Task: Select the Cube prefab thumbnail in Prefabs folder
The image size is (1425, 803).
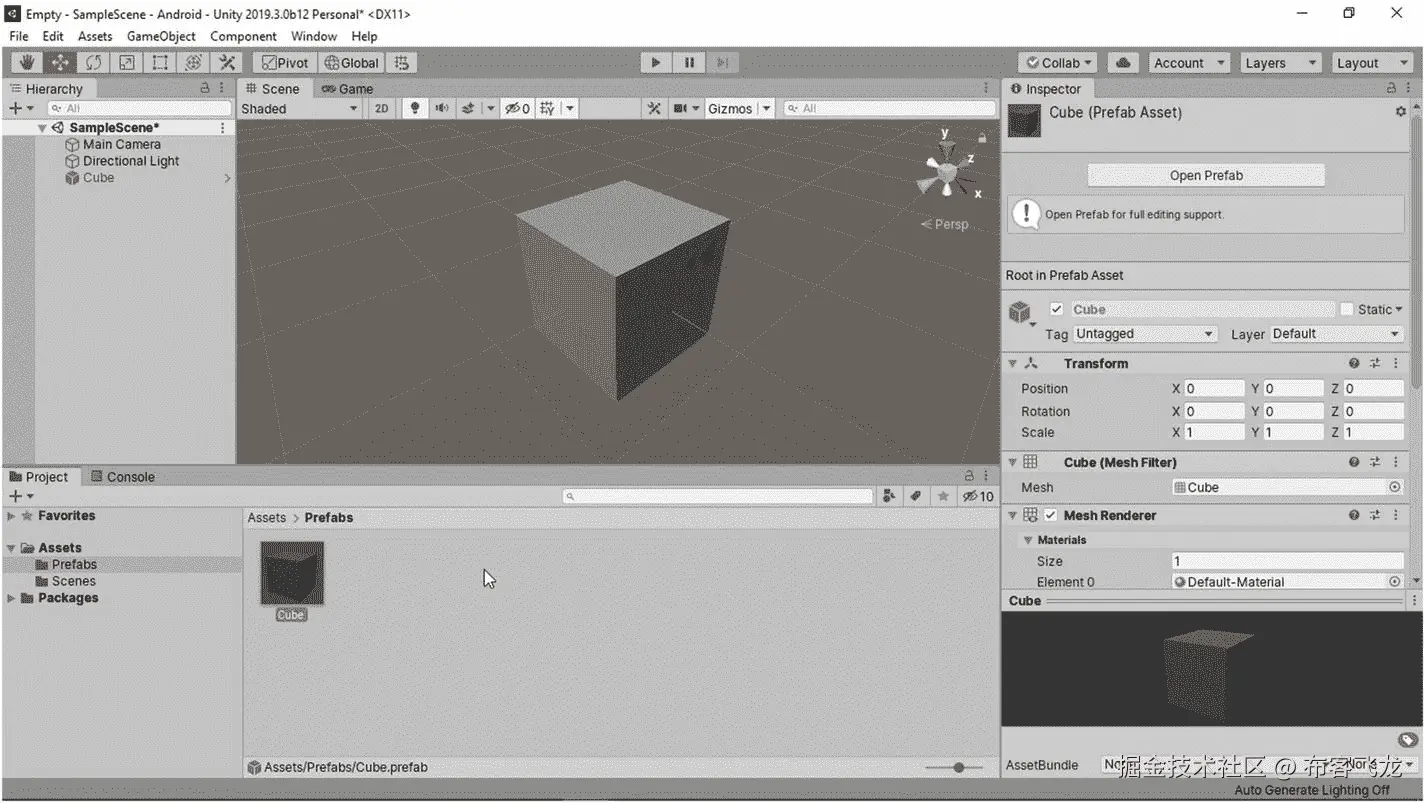Action: (291, 572)
